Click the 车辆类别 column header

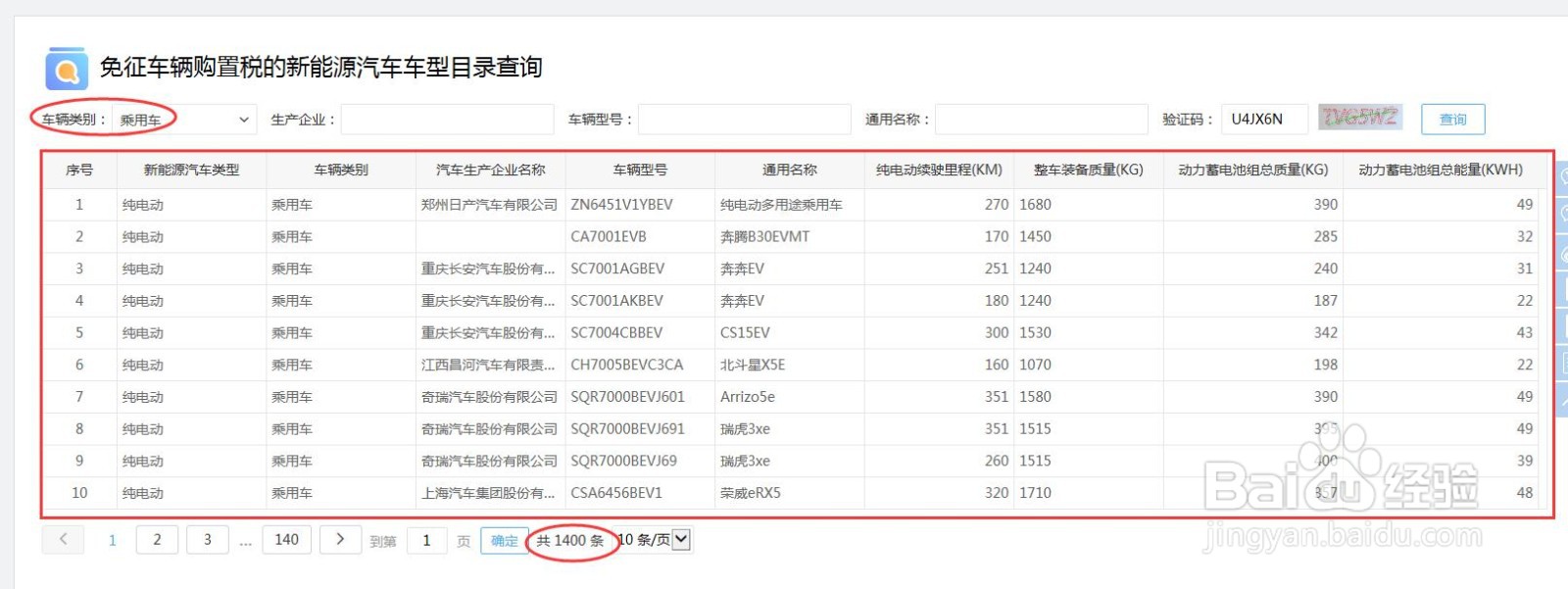click(341, 170)
